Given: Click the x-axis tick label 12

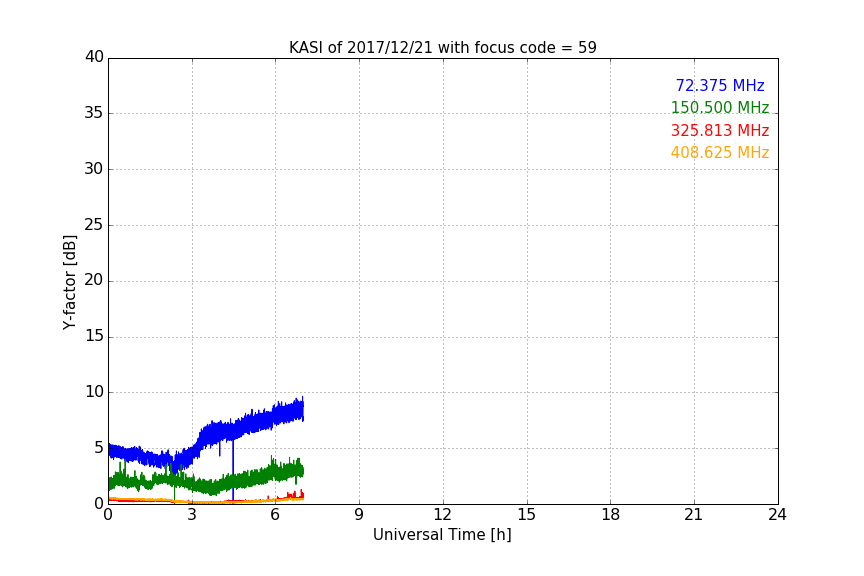Looking at the screenshot, I should coord(443,515).
